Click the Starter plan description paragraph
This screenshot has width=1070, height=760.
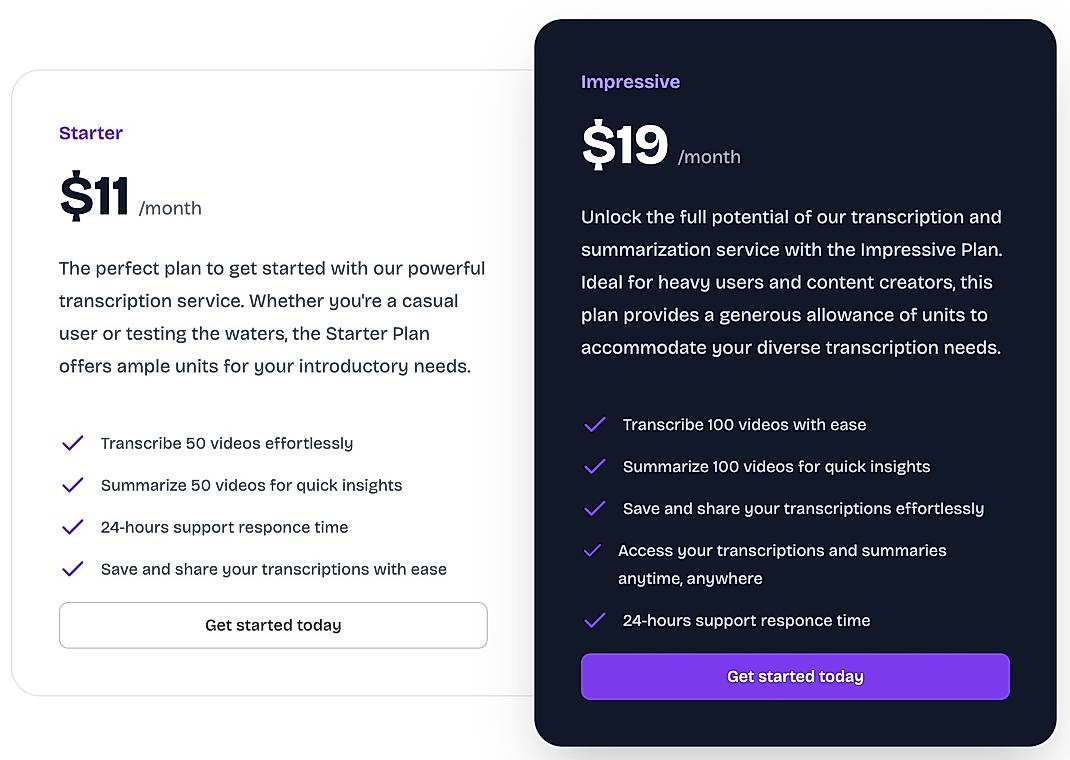pyautogui.click(x=272, y=317)
